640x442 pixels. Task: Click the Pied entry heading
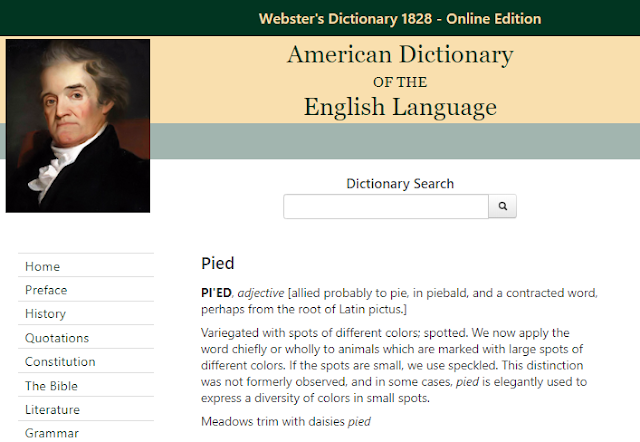click(218, 264)
